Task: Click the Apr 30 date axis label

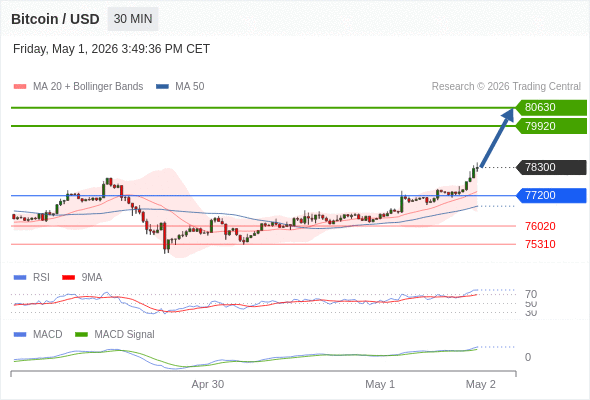Action: coord(208,384)
